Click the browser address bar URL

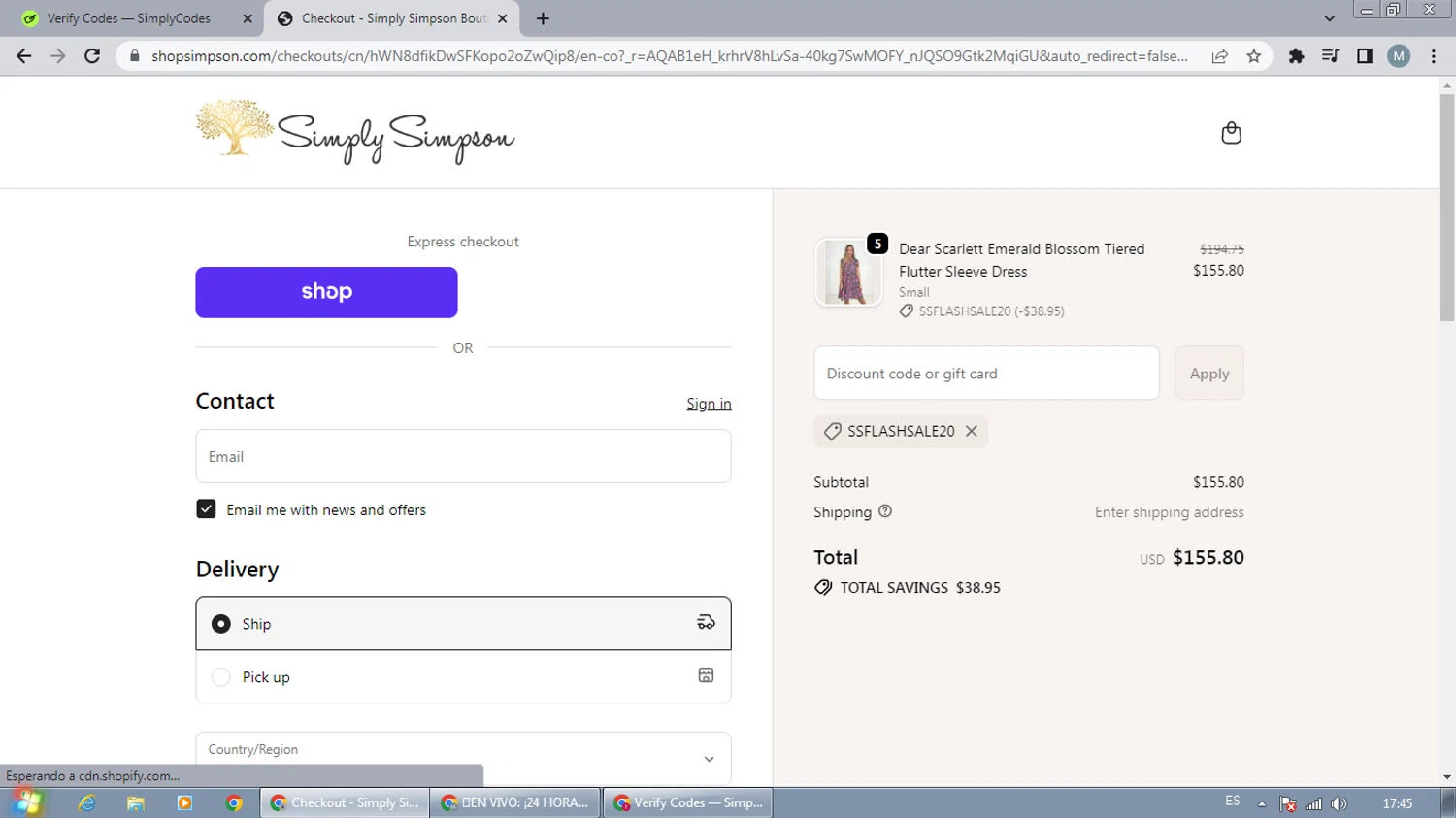[670, 56]
